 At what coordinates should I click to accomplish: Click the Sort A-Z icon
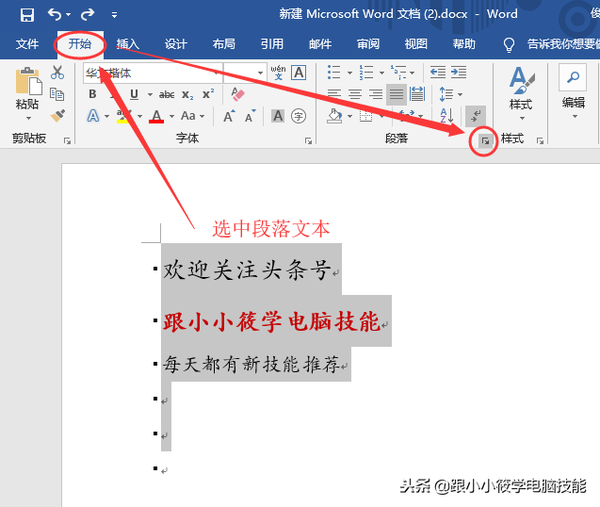click(447, 116)
